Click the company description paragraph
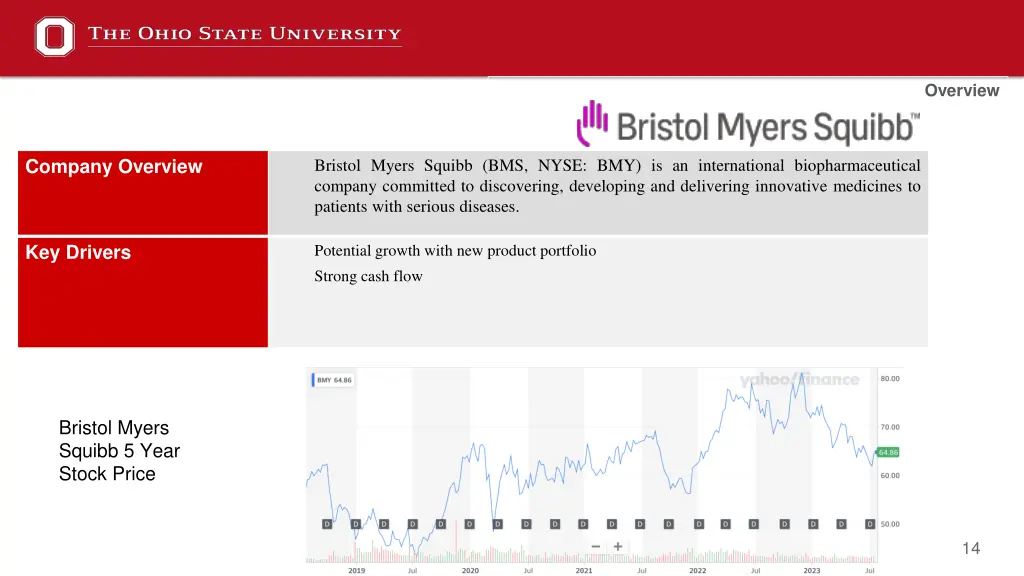Screen dimensions: 1024x576 tap(617, 186)
